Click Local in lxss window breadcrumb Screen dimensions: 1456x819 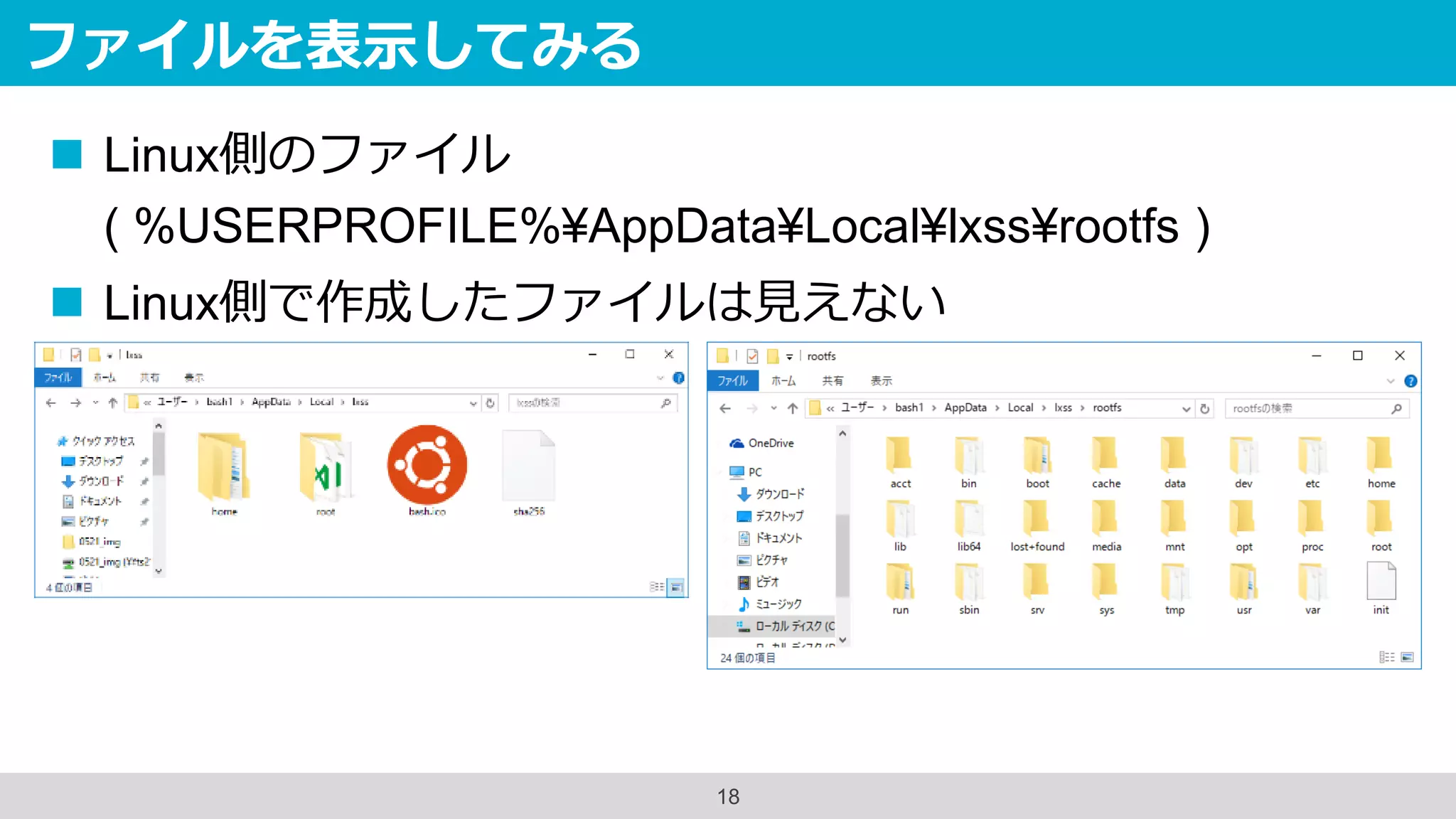point(321,402)
